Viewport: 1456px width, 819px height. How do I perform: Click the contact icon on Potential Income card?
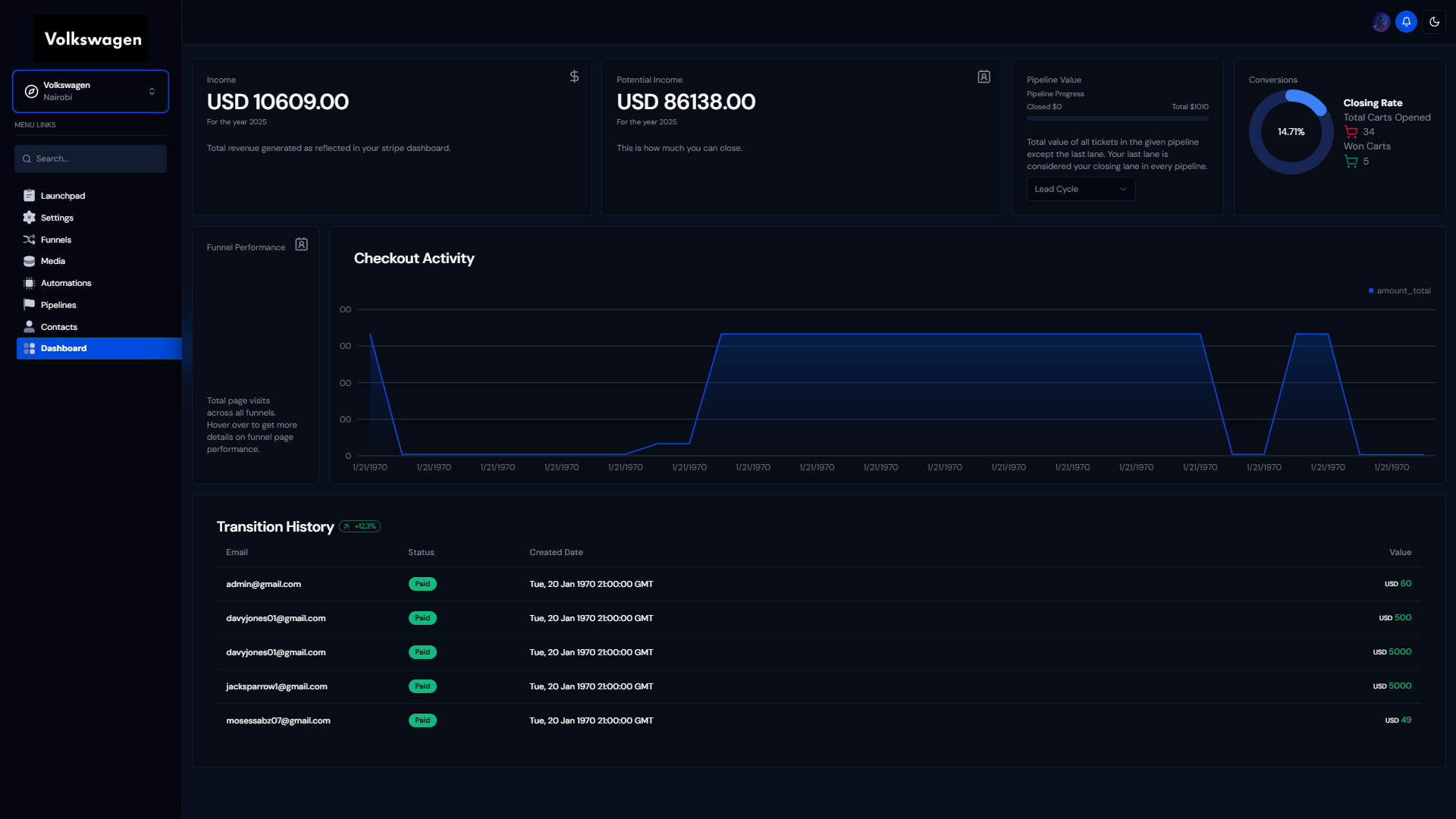(x=984, y=77)
